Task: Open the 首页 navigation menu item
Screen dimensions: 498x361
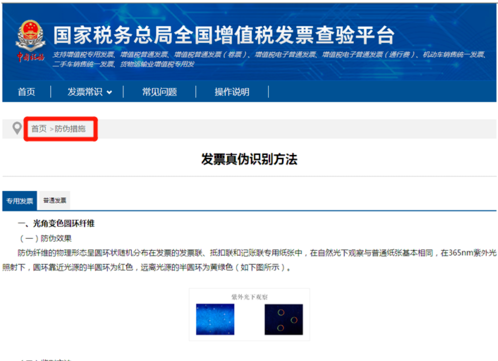Action: (26, 92)
